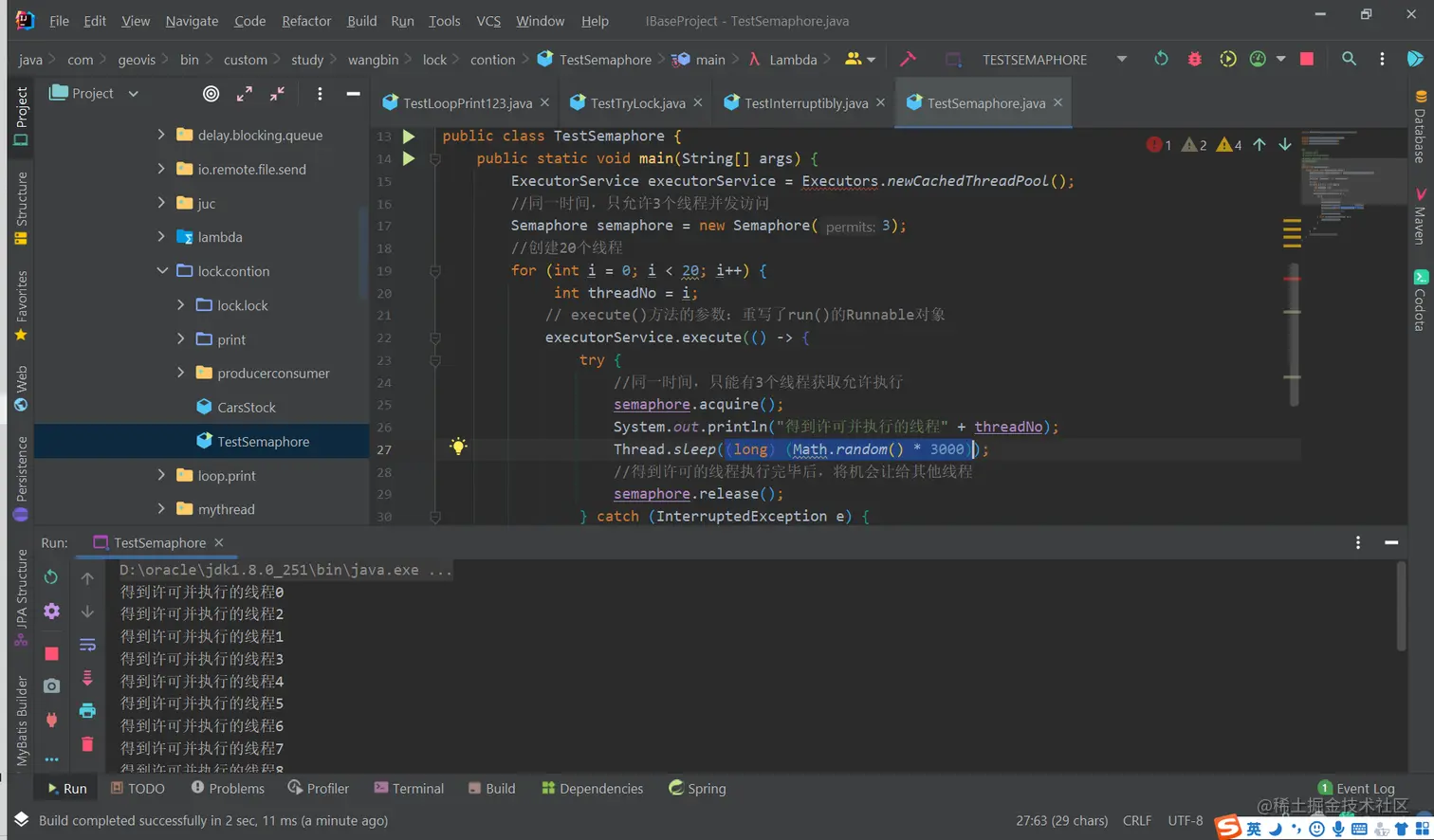The width and height of the screenshot is (1434, 840).
Task: Expand the lock.lock folder
Action: click(x=180, y=305)
